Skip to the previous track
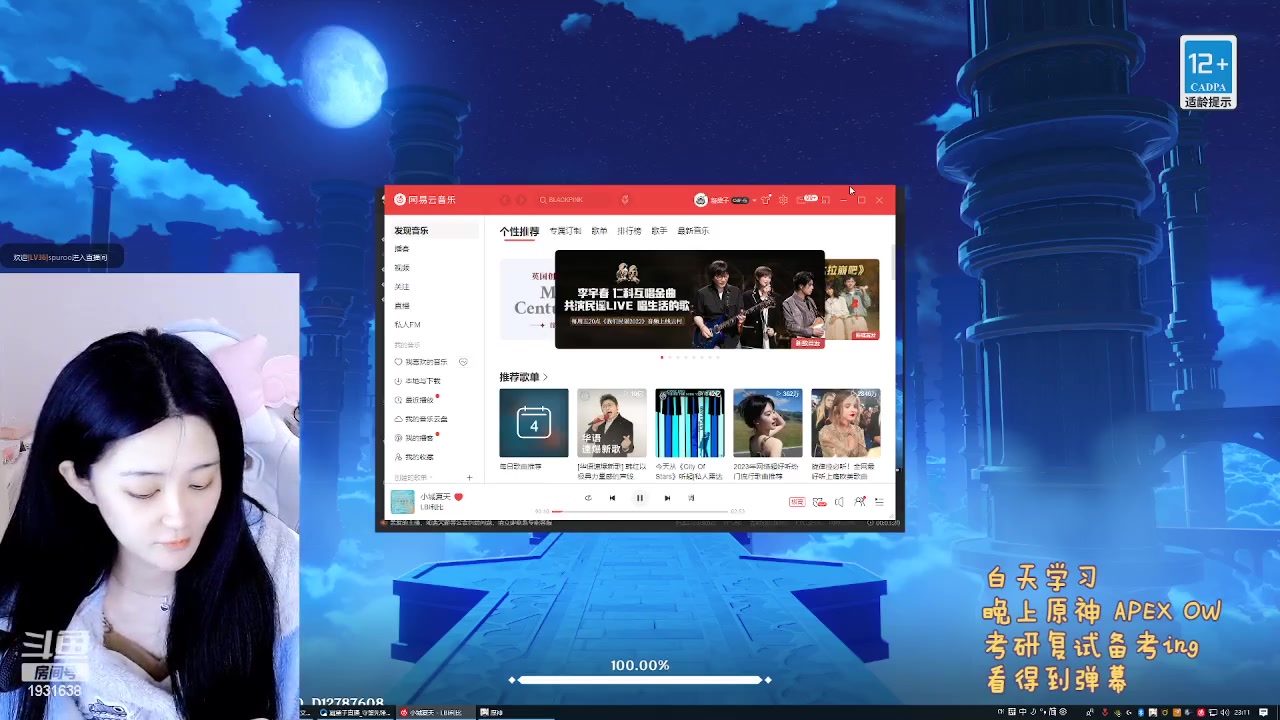Screen dimensions: 1280x720 click(x=612, y=498)
